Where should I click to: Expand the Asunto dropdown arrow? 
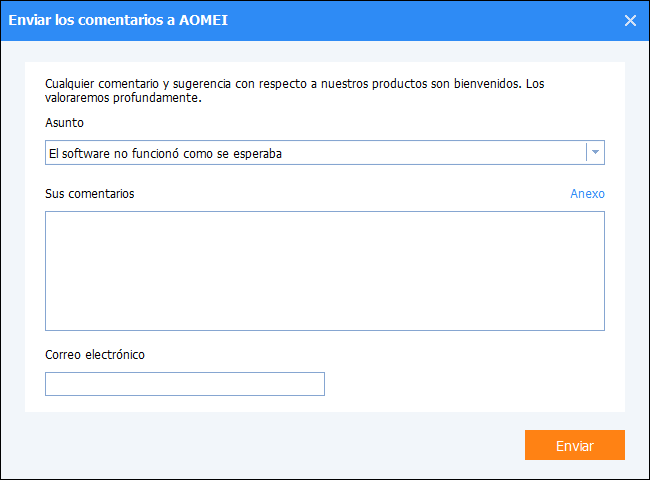coord(595,152)
